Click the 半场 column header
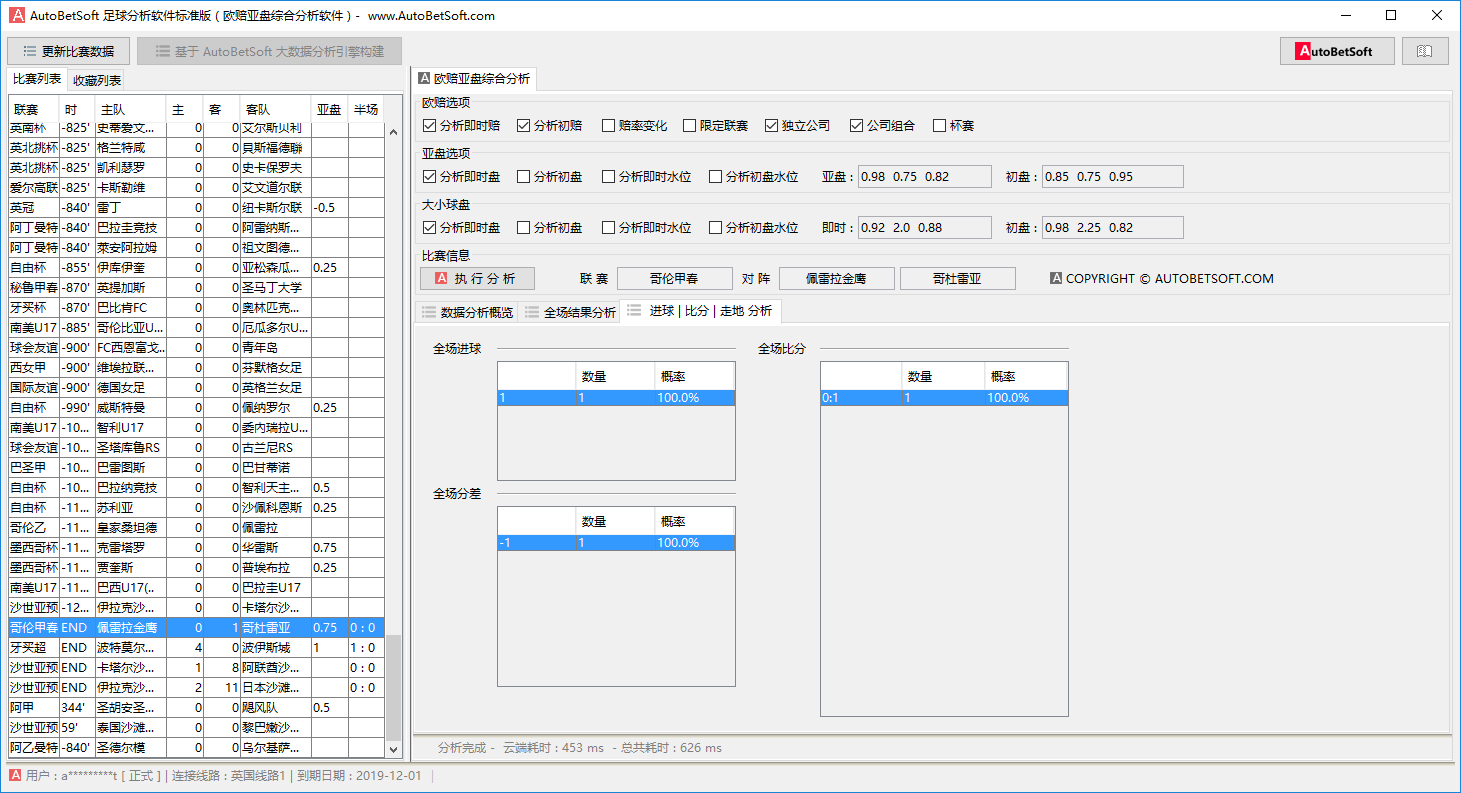1461x793 pixels. 365,109
